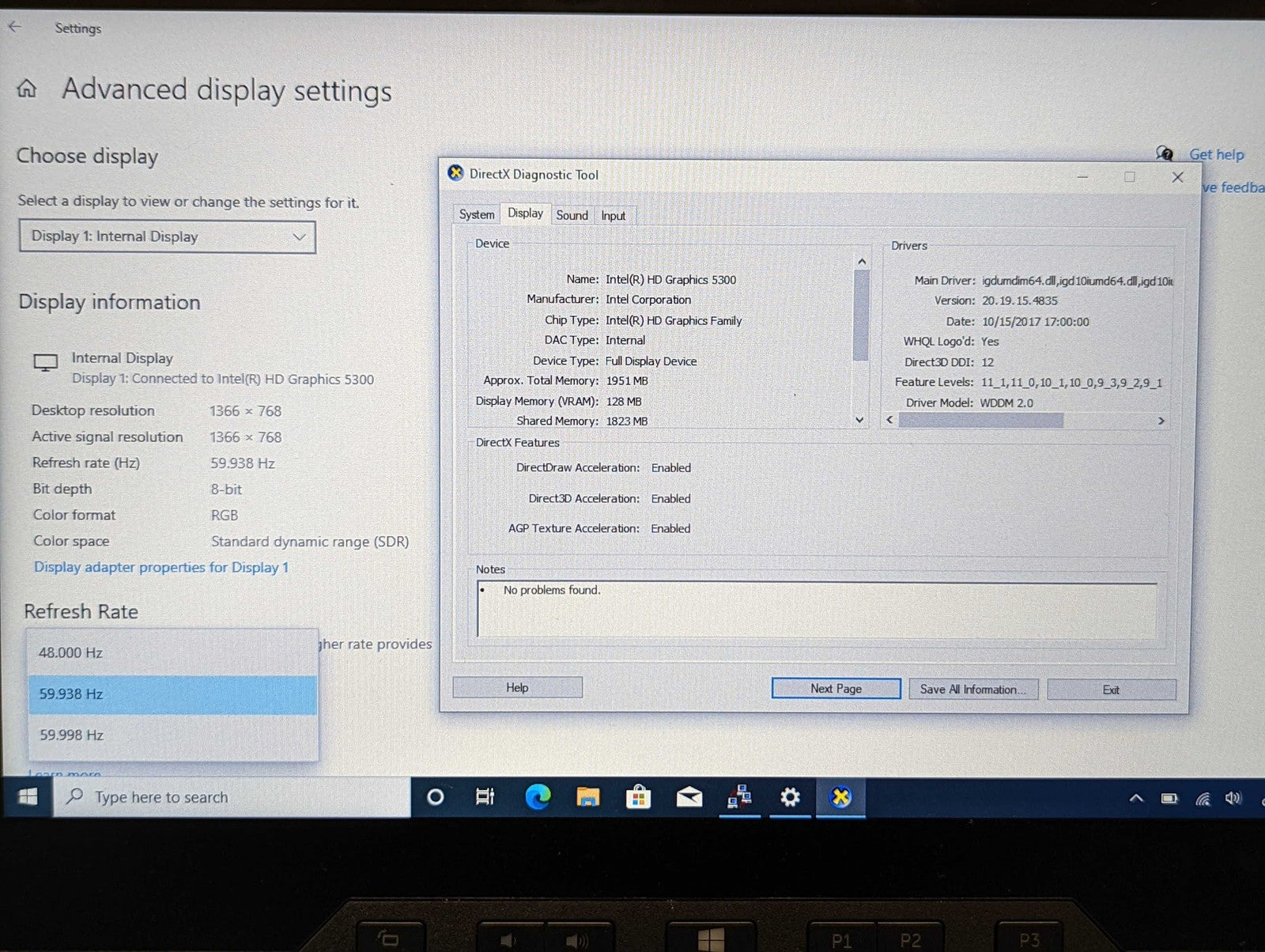This screenshot has height=952, width=1265.
Task: Switch to System tab in DirectX tool
Action: tap(477, 214)
